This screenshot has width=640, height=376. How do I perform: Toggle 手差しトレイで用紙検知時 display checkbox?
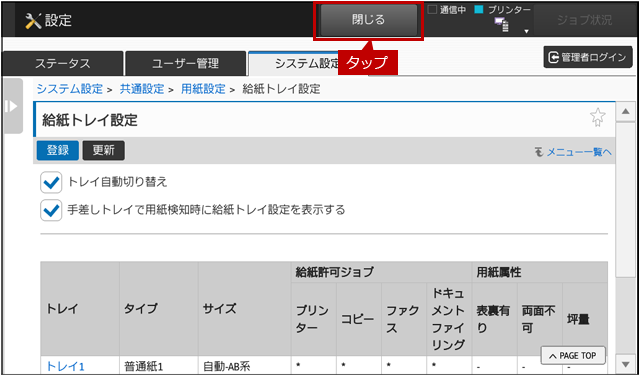[51, 210]
